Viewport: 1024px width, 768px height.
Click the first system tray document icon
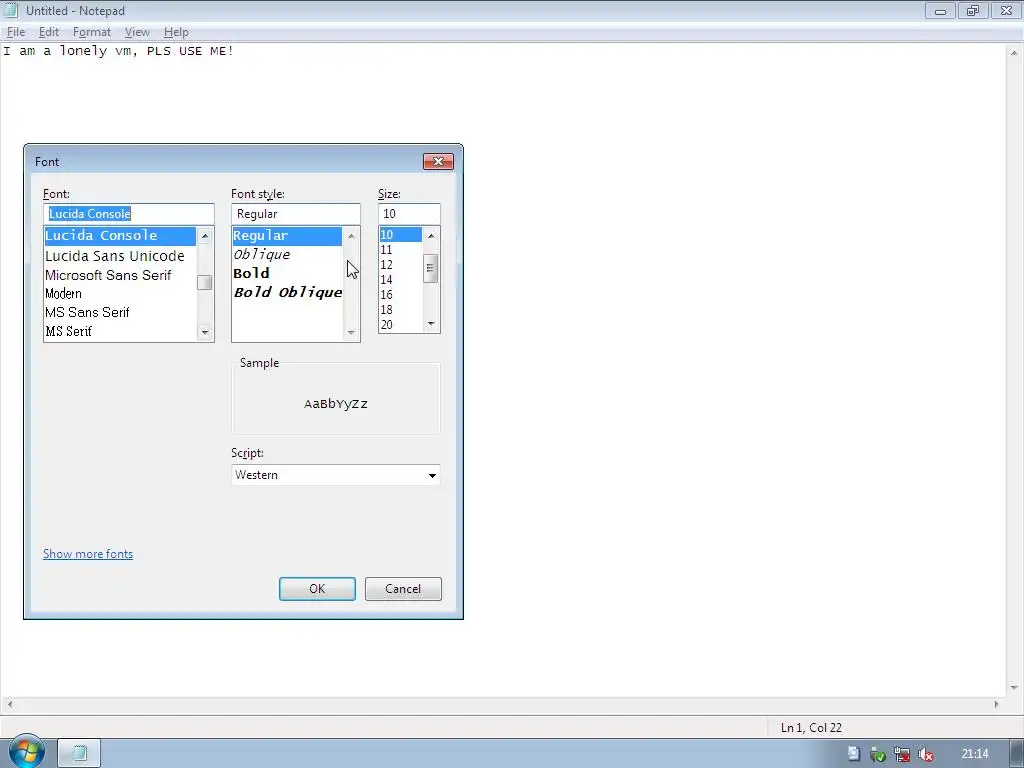click(x=854, y=754)
